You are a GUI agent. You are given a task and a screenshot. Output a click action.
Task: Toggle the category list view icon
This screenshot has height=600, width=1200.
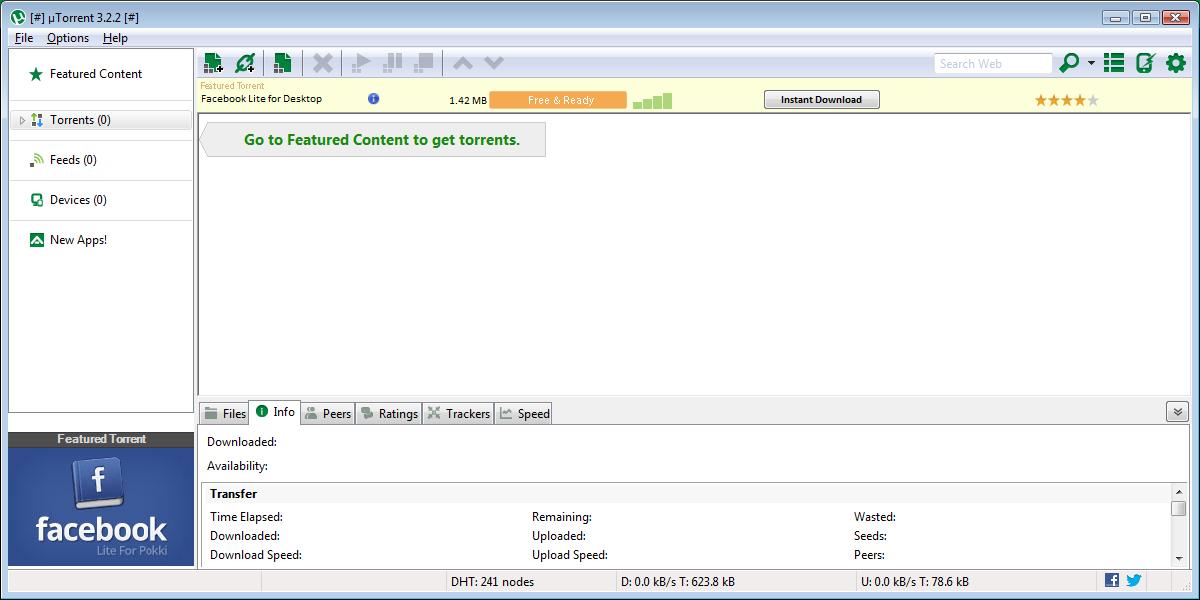[x=1114, y=63]
